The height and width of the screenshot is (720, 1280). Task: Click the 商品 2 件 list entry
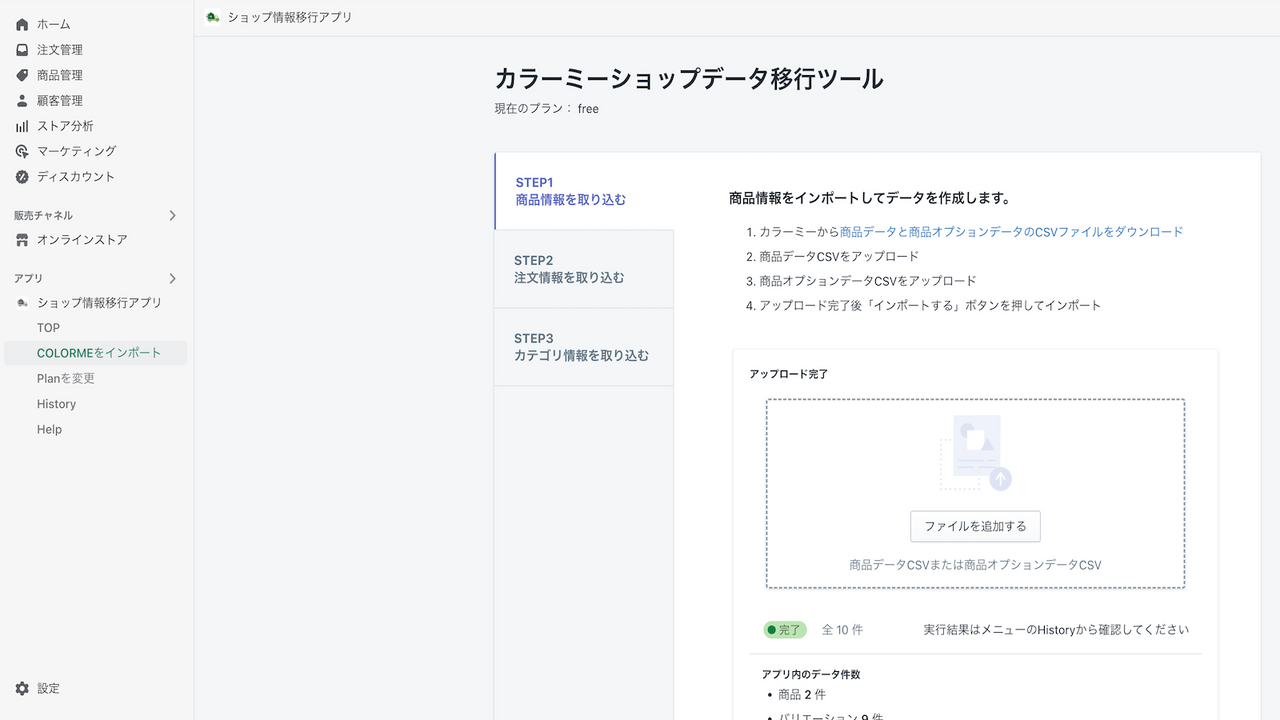[802, 695]
